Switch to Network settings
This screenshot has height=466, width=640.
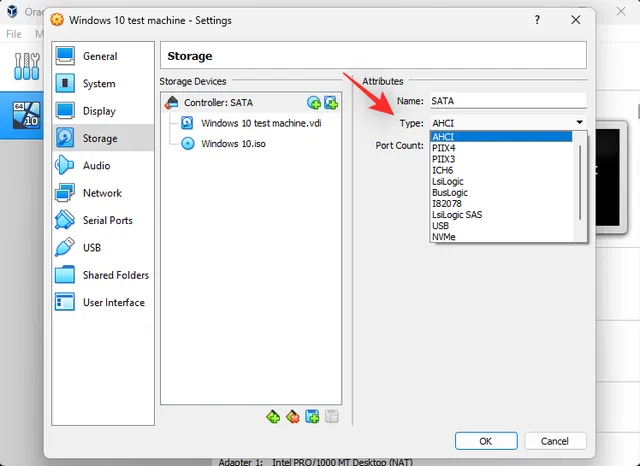tap(102, 193)
